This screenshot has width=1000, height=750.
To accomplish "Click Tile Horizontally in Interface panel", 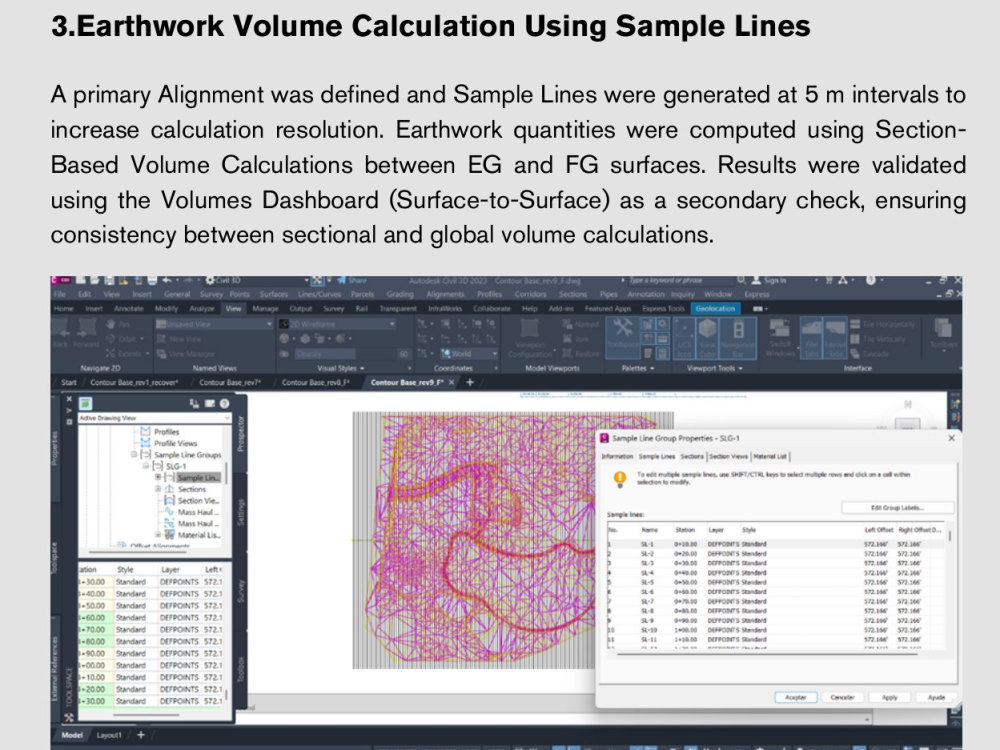I will (x=883, y=325).
